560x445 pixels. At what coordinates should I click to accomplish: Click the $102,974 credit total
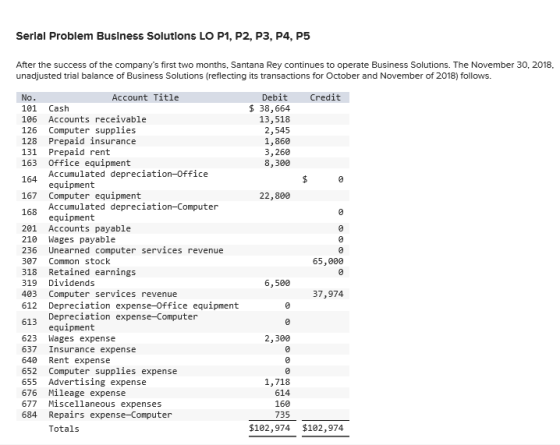click(323, 428)
